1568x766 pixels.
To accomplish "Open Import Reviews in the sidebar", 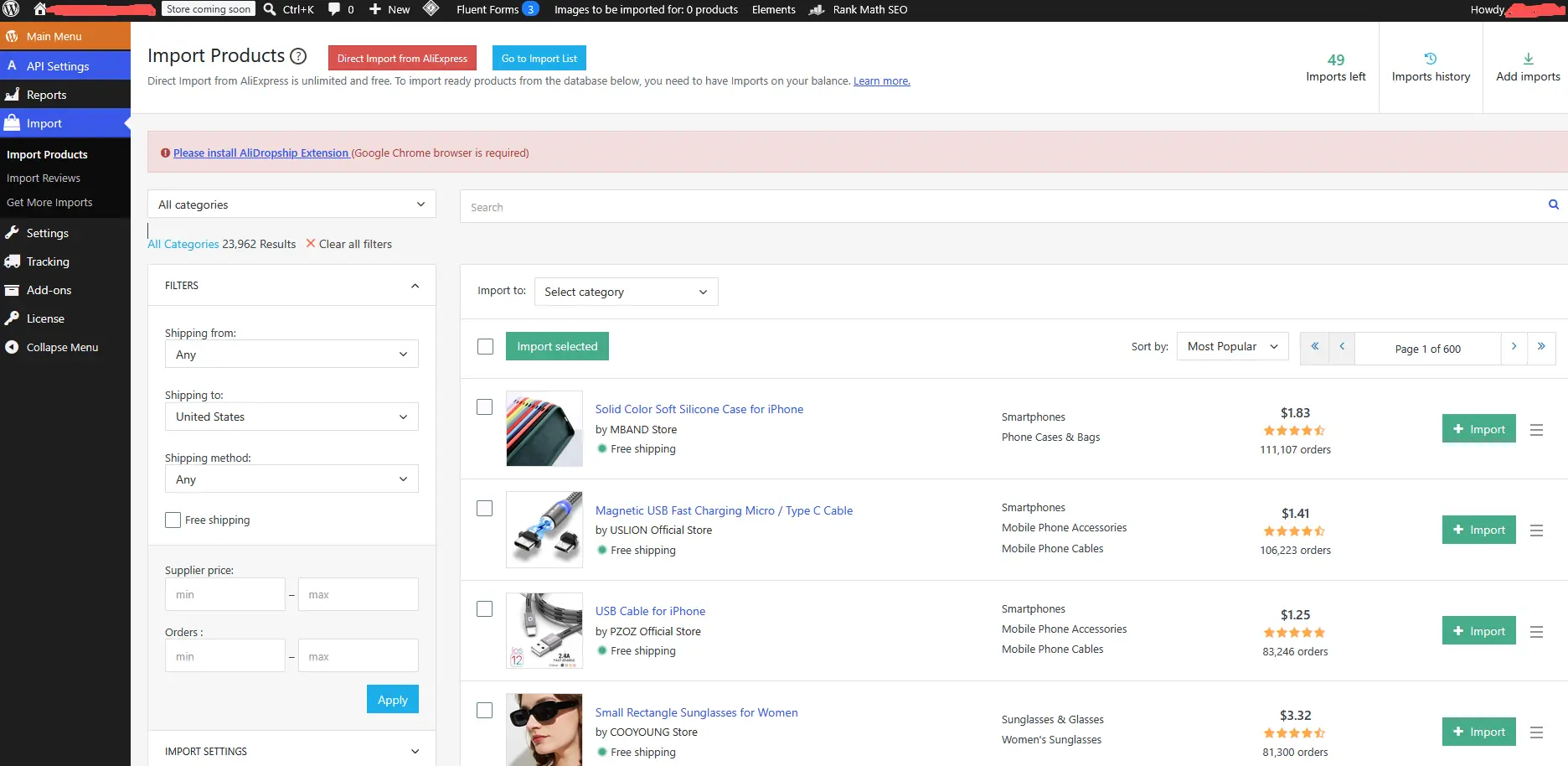I will tap(44, 179).
